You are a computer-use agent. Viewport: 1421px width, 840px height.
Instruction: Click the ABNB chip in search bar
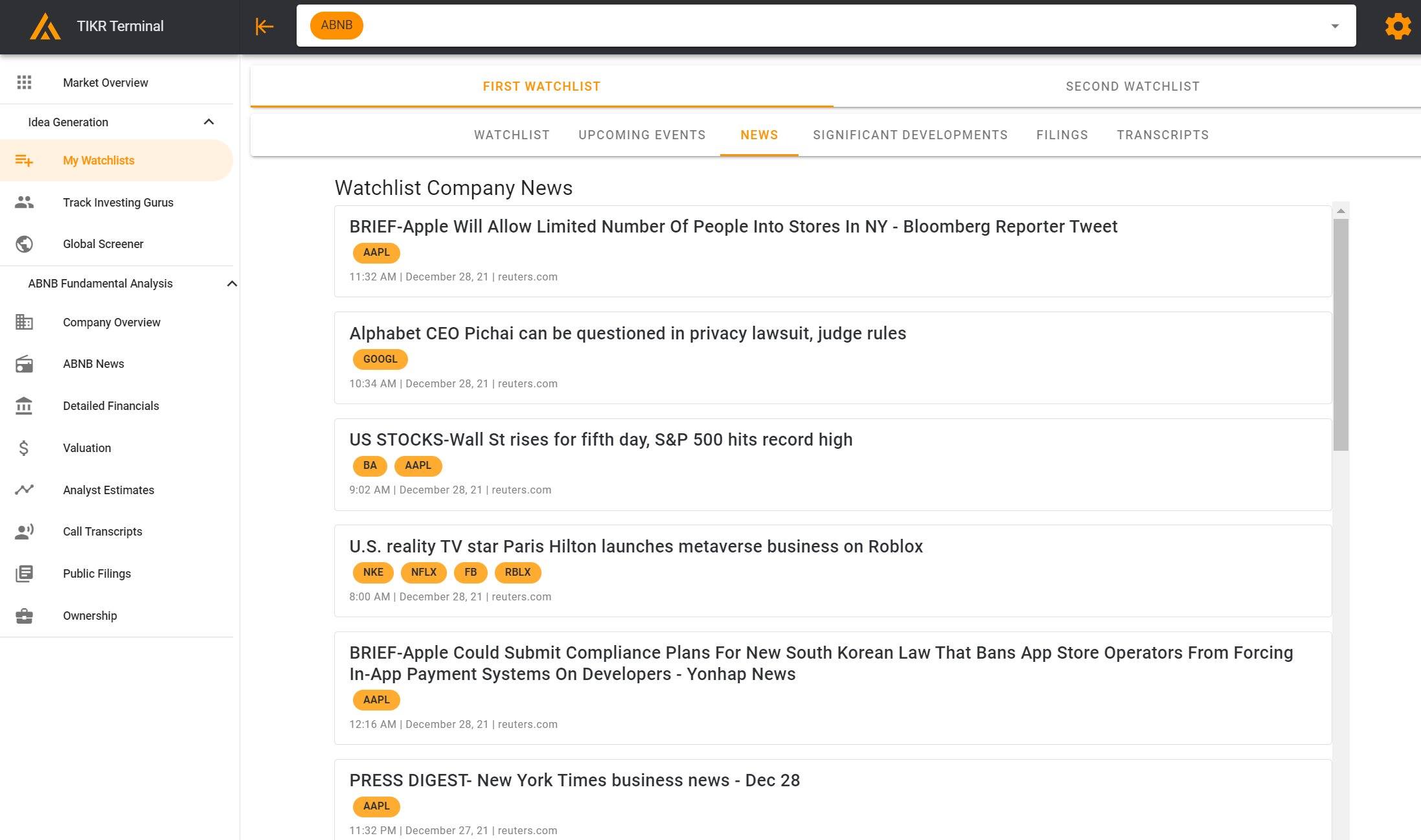coord(337,25)
